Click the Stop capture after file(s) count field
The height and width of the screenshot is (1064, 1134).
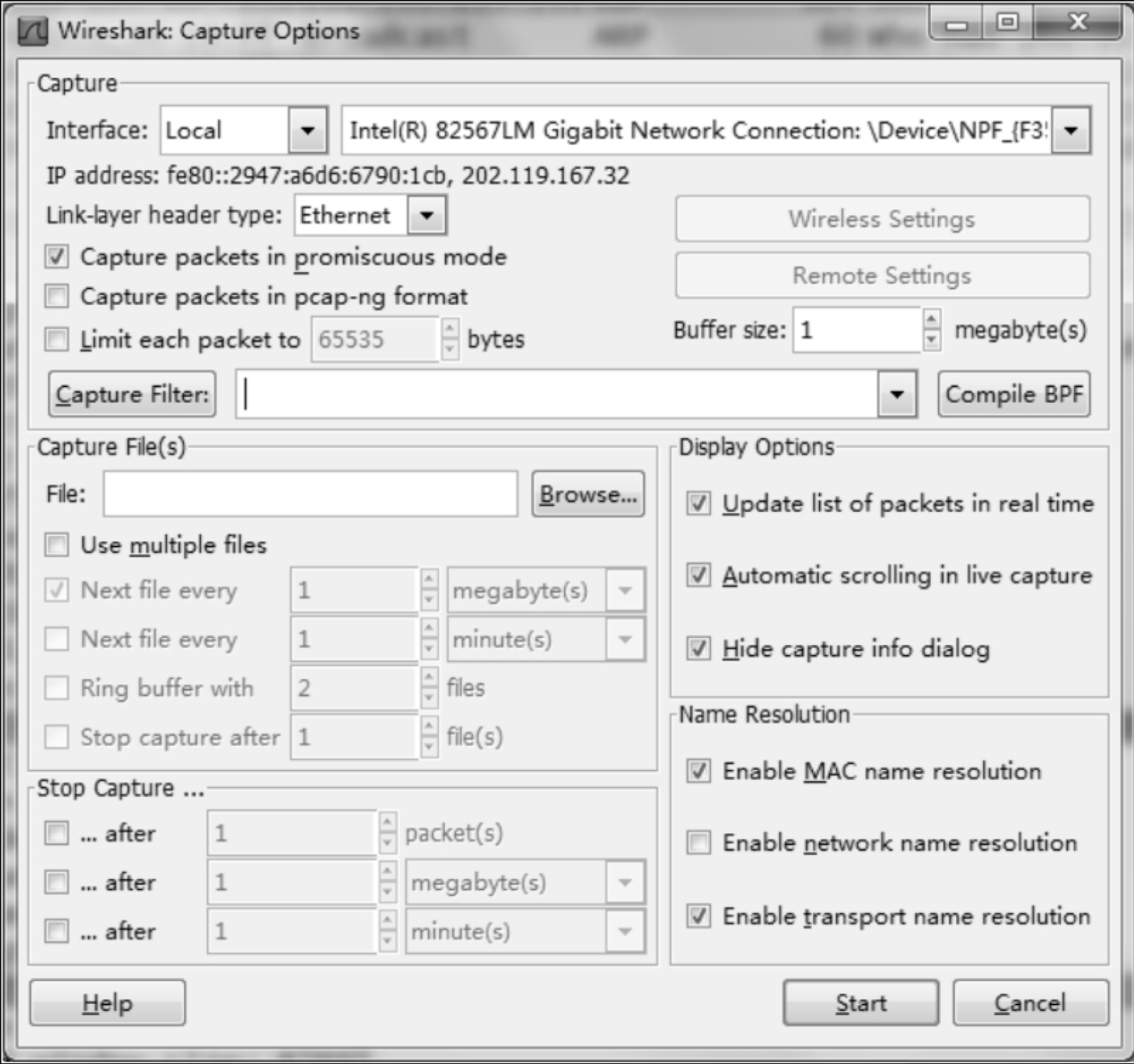click(x=354, y=737)
